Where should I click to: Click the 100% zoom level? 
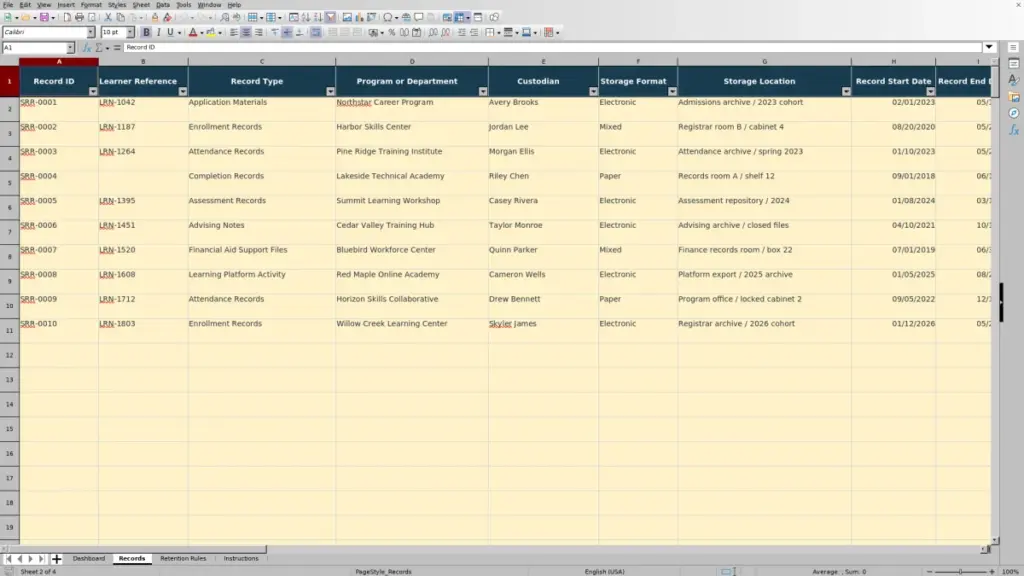click(x=1010, y=571)
